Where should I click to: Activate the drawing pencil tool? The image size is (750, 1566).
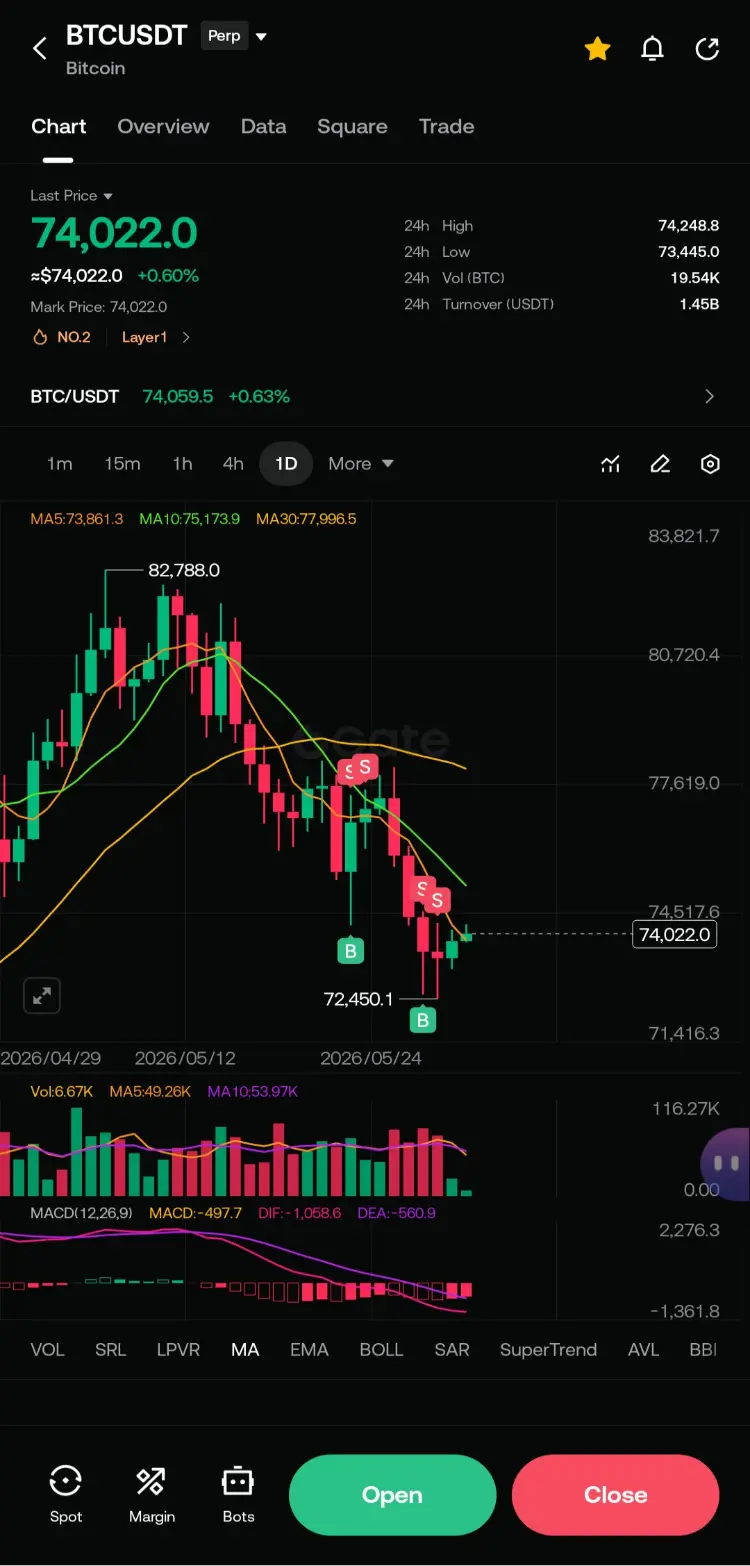pos(660,463)
